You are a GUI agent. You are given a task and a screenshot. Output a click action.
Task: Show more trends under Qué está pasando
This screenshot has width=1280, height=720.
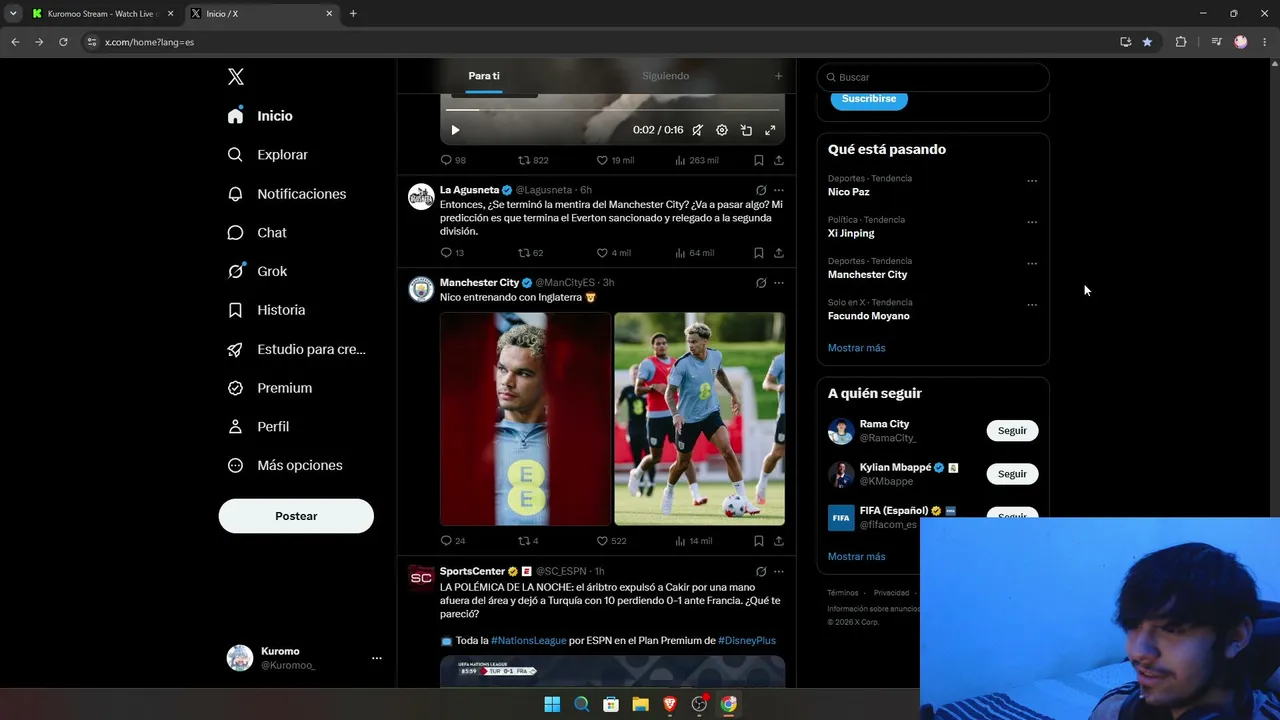[x=856, y=348]
